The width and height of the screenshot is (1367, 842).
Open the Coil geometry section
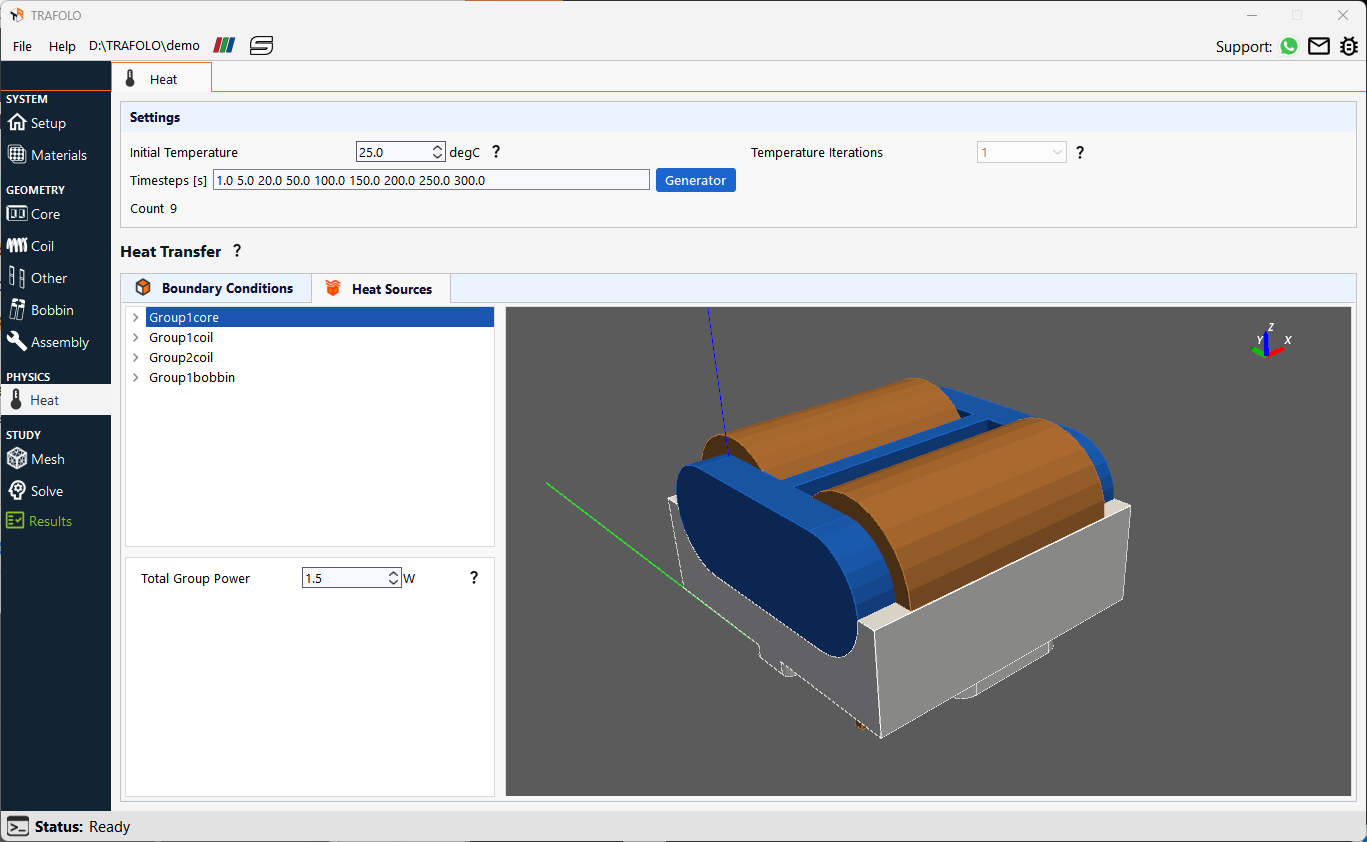coord(42,245)
